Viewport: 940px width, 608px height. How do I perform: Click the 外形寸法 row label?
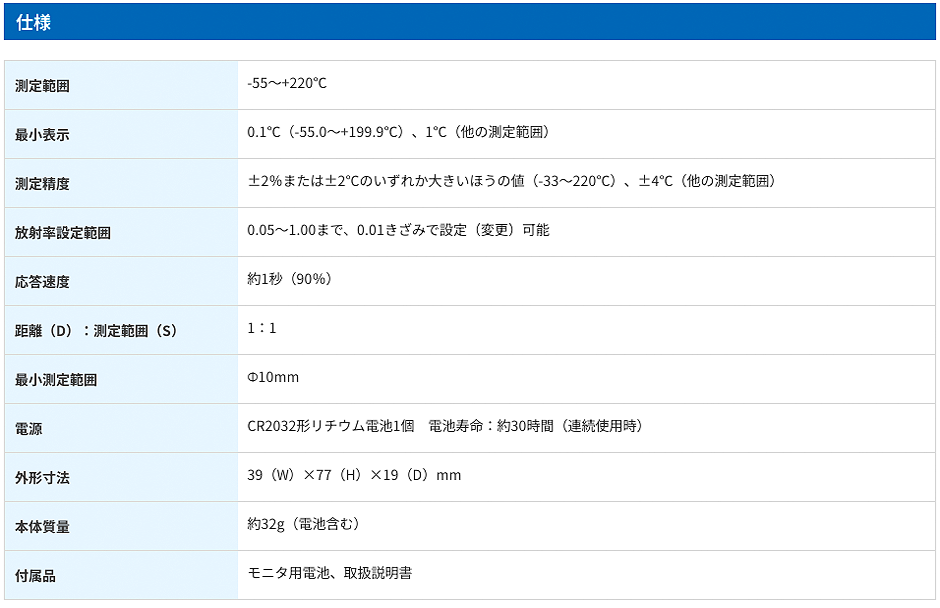pyautogui.click(x=42, y=478)
